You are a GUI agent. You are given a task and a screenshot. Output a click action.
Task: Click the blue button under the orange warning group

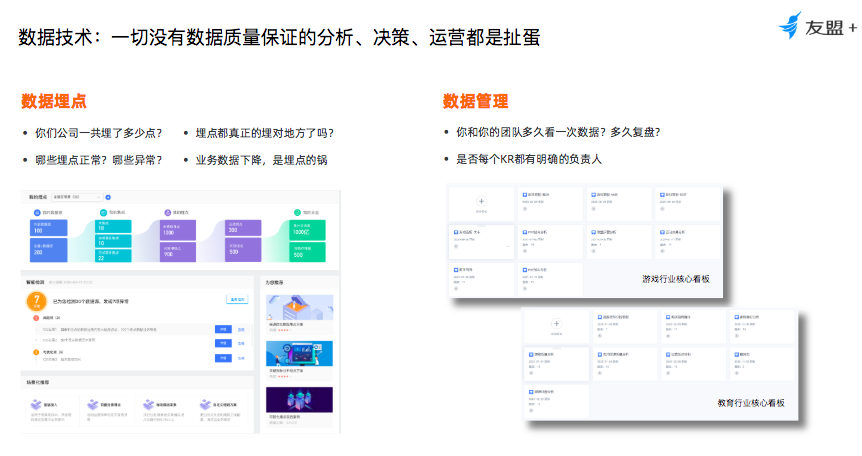(223, 358)
